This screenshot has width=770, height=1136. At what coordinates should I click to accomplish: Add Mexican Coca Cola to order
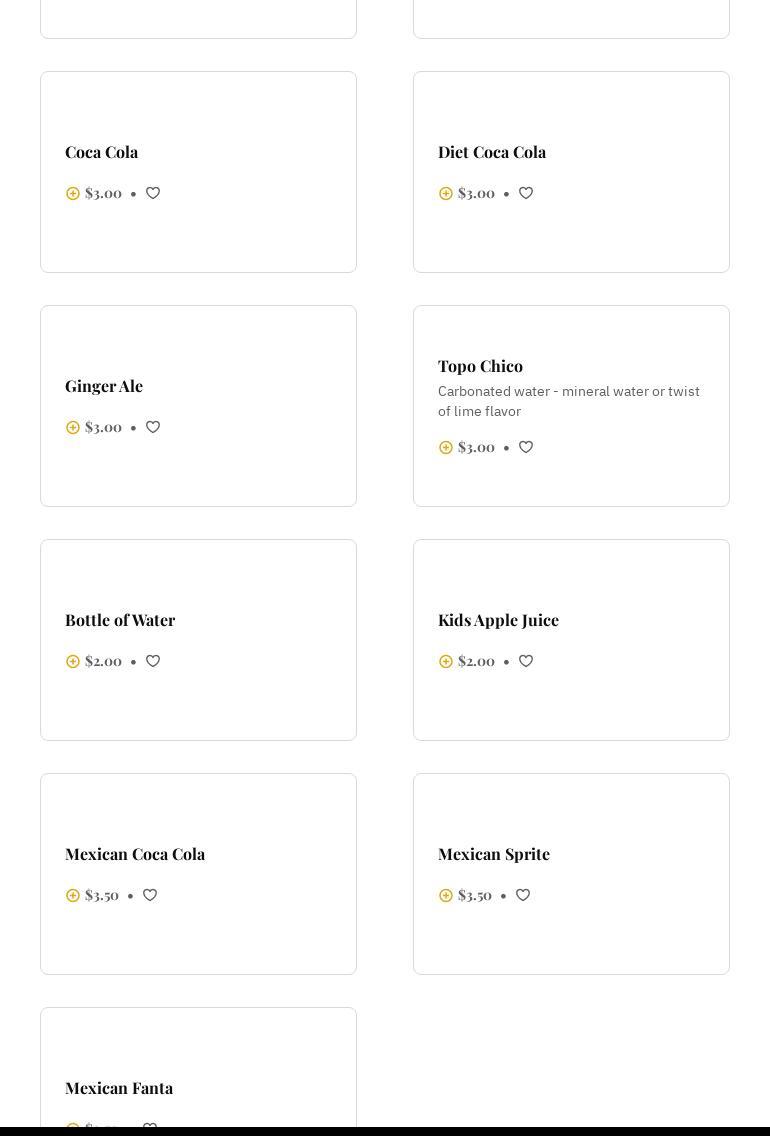coord(73,896)
